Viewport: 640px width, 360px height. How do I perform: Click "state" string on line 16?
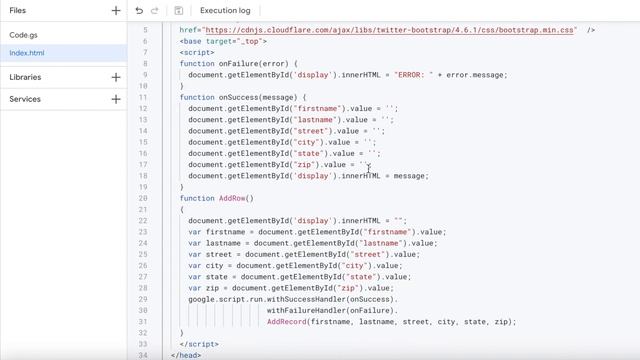click(309, 153)
